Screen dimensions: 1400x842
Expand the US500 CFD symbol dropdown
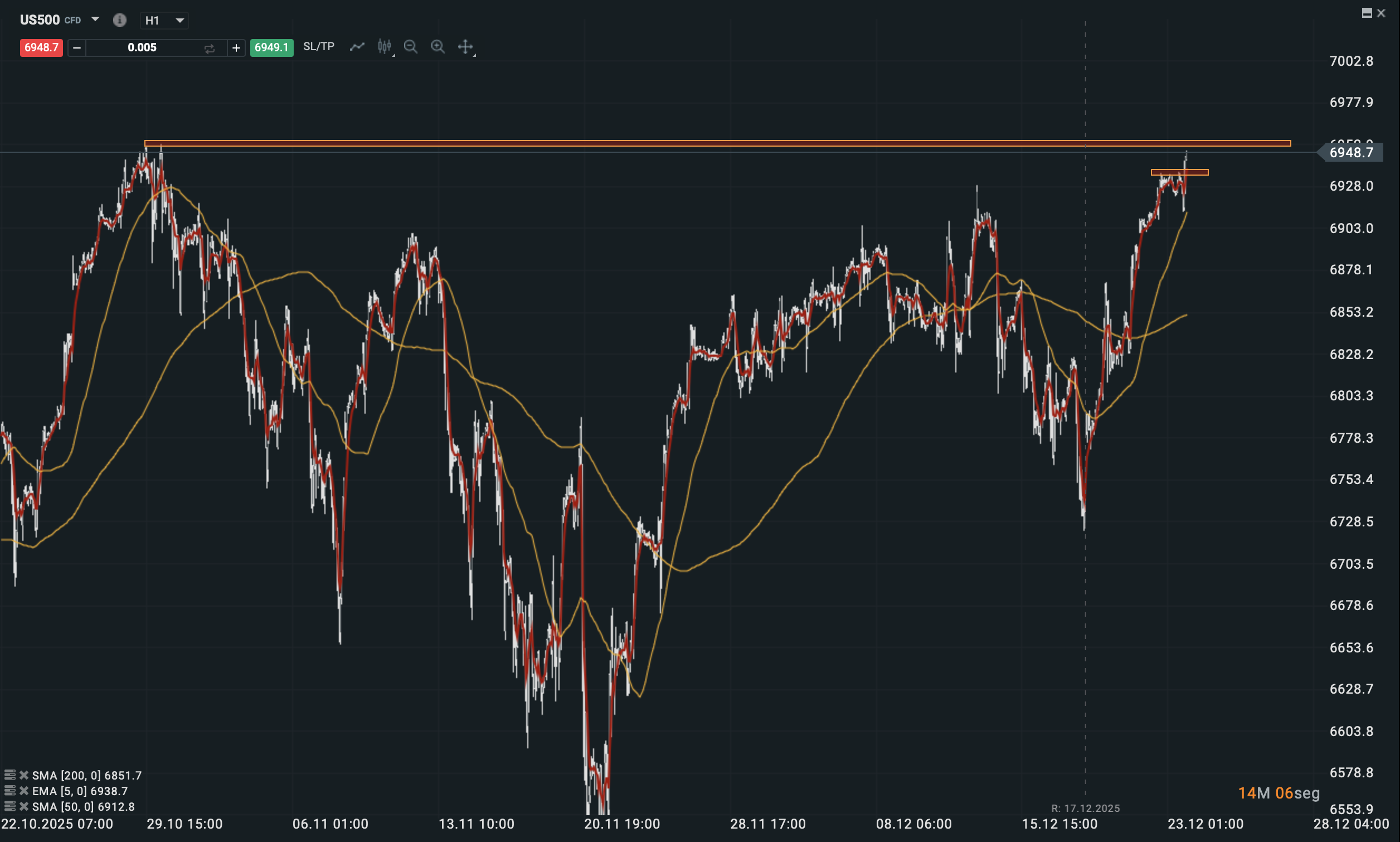95,20
